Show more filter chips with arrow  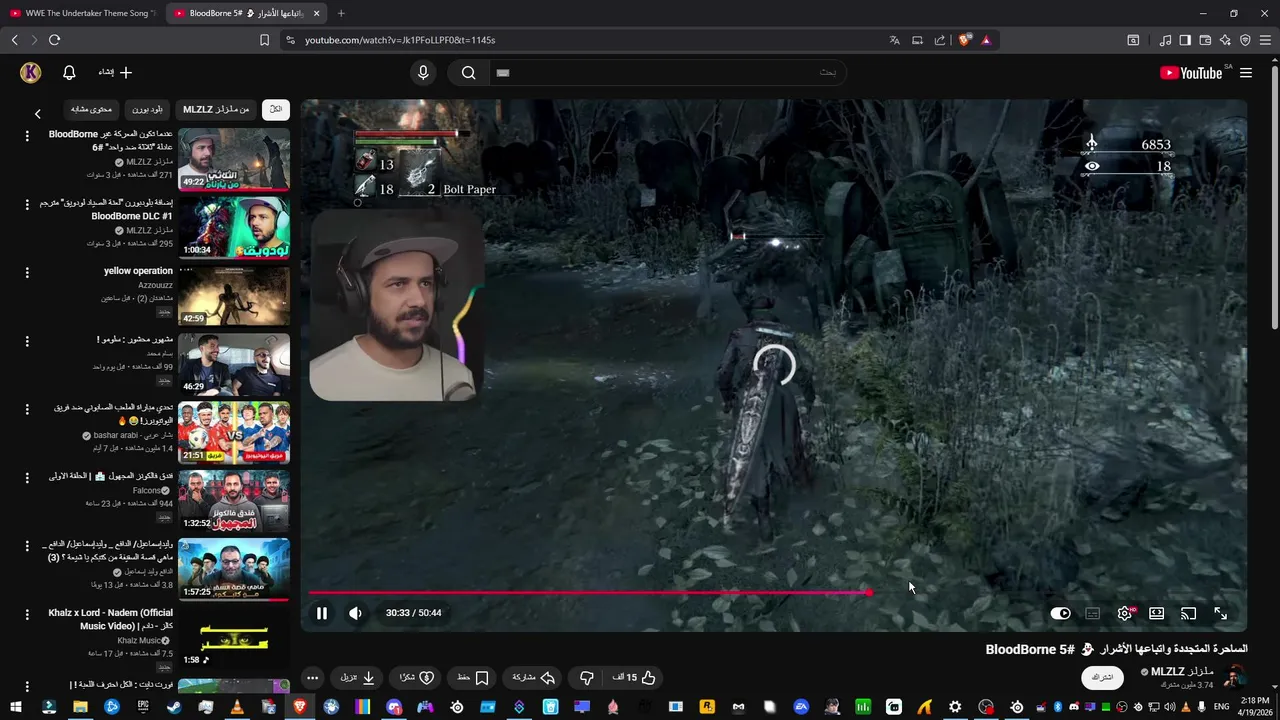click(38, 114)
